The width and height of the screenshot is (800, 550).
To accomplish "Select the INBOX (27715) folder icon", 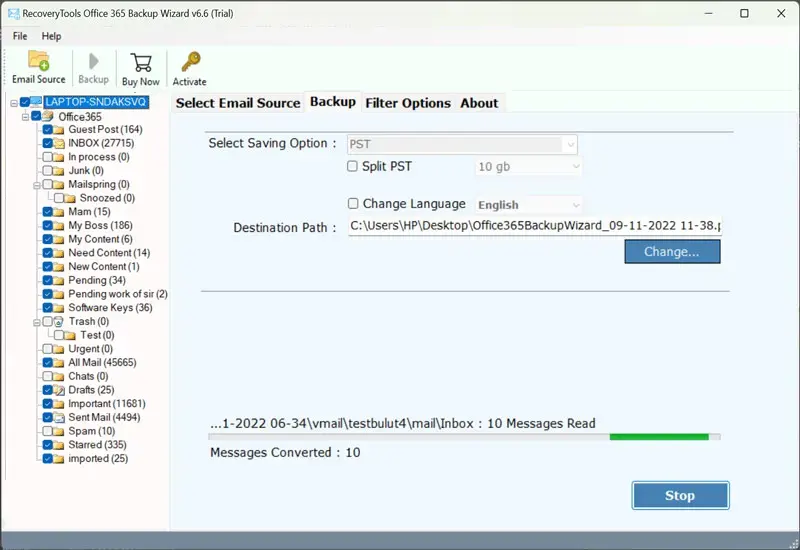I will [x=60, y=143].
